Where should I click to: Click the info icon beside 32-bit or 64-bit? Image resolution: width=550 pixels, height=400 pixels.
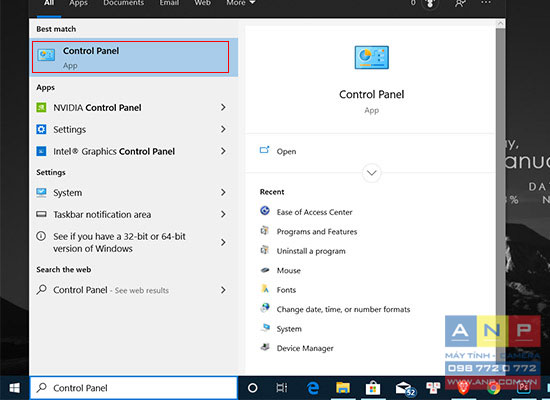(41, 236)
